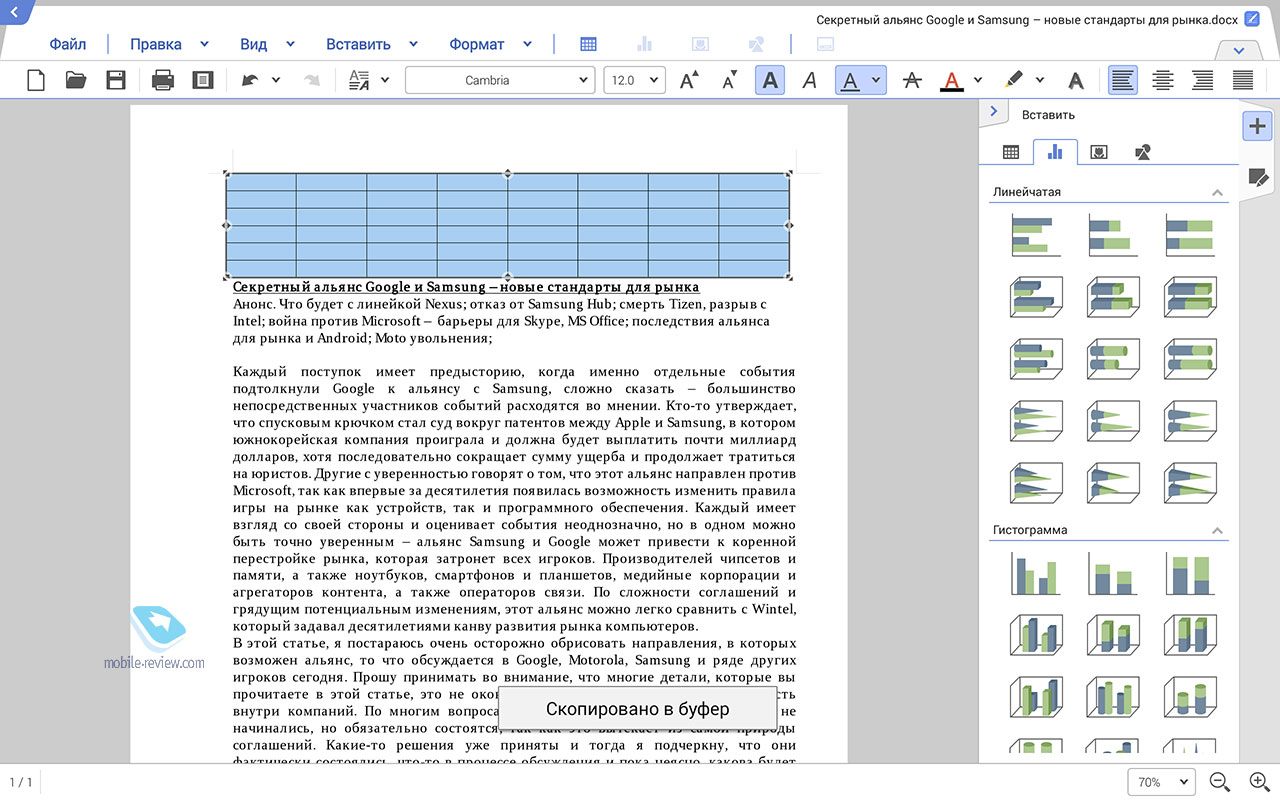This screenshot has width=1280, height=800.
Task: Choose stacked 2D bar chart thumbnail
Action: click(x=1113, y=235)
